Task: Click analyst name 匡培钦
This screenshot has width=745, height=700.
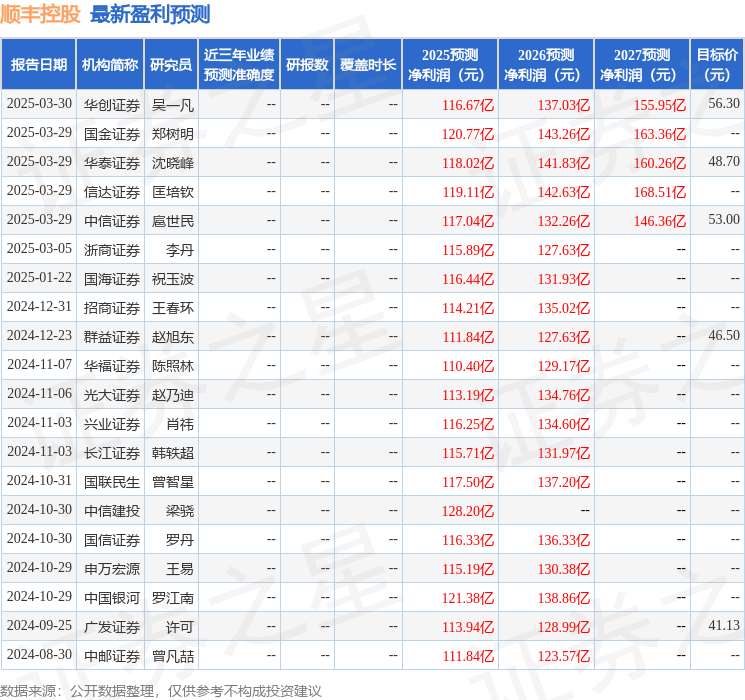Action: point(172,192)
